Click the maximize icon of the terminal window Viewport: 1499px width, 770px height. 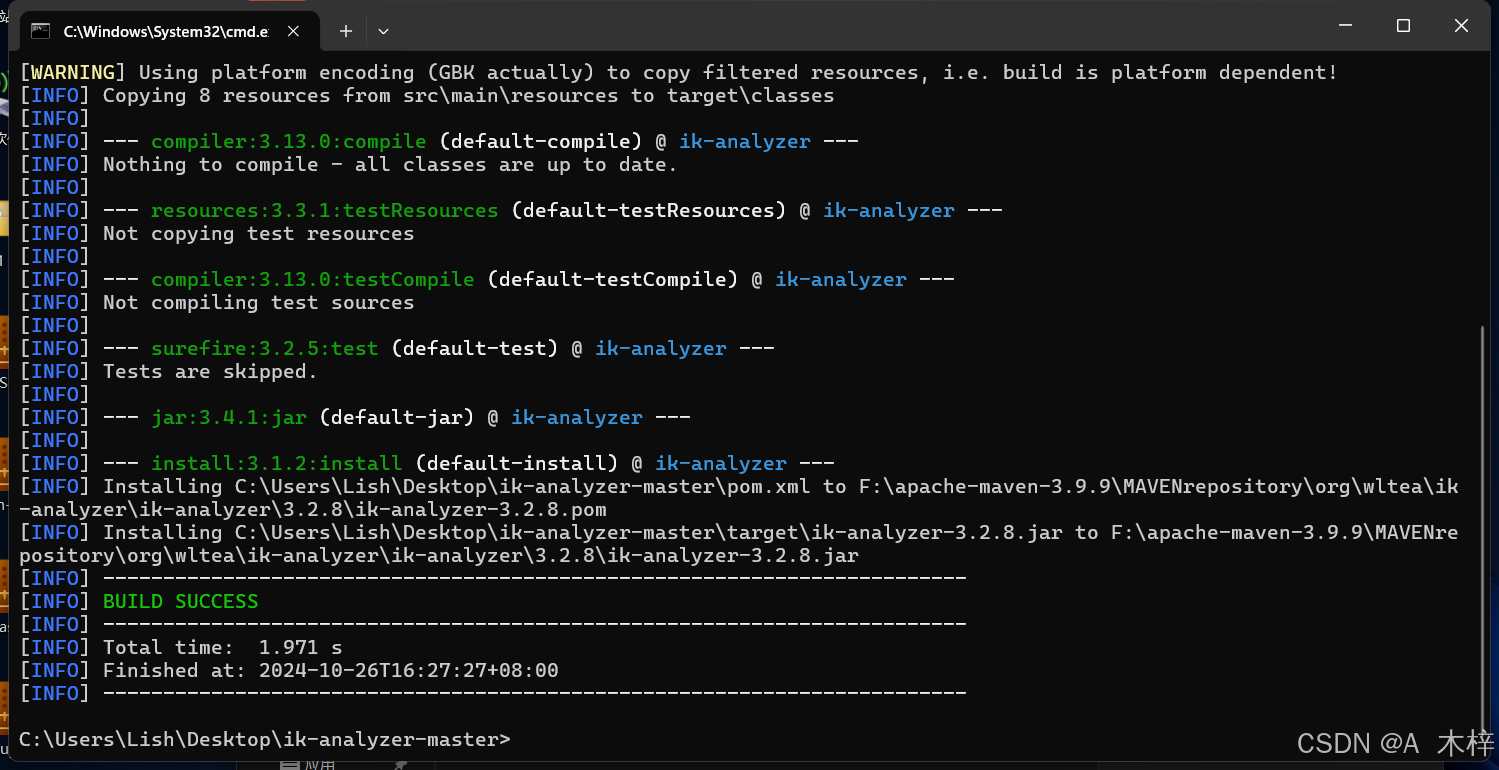(x=1402, y=25)
